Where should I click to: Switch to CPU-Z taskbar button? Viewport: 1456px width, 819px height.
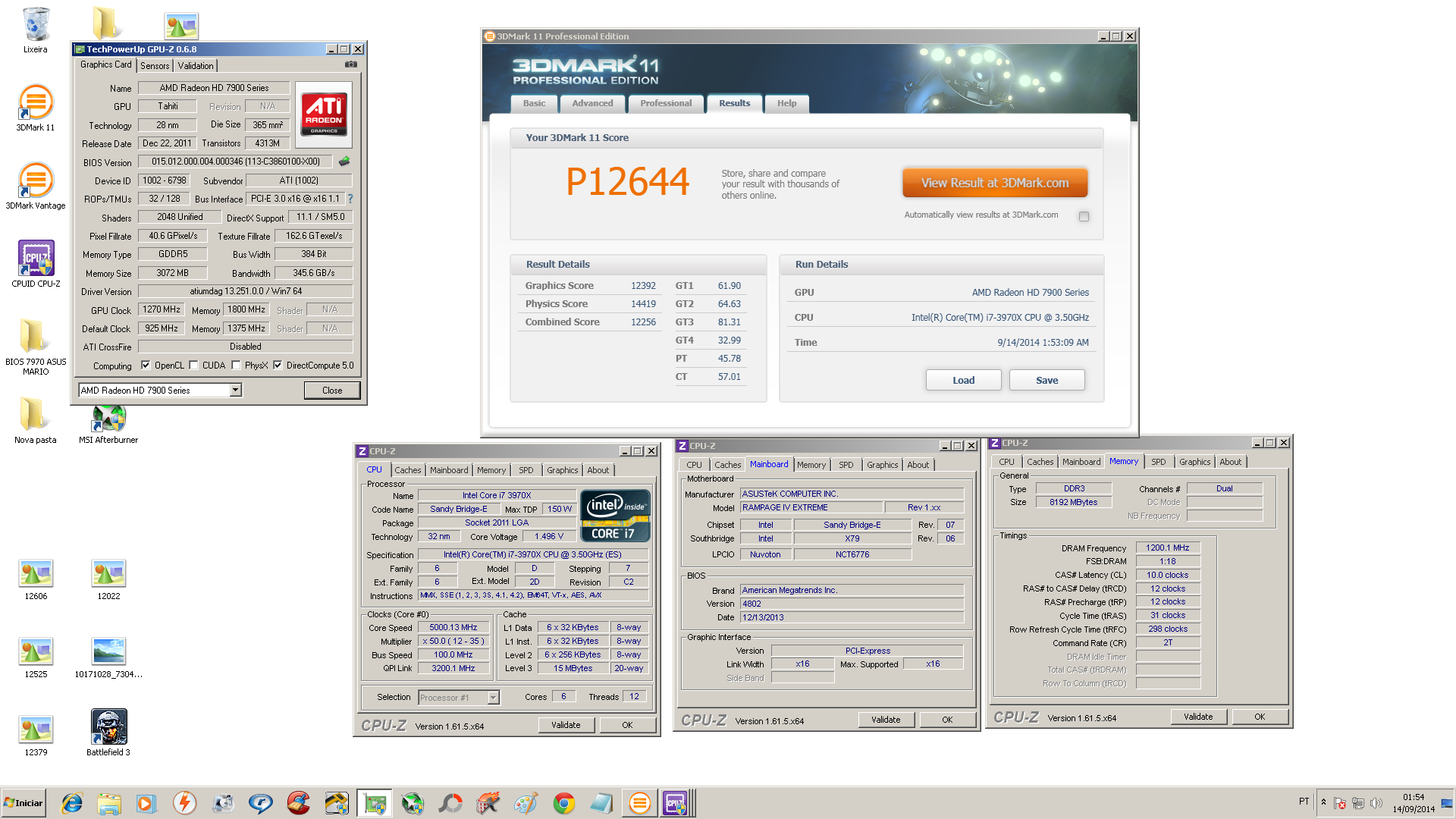(676, 803)
